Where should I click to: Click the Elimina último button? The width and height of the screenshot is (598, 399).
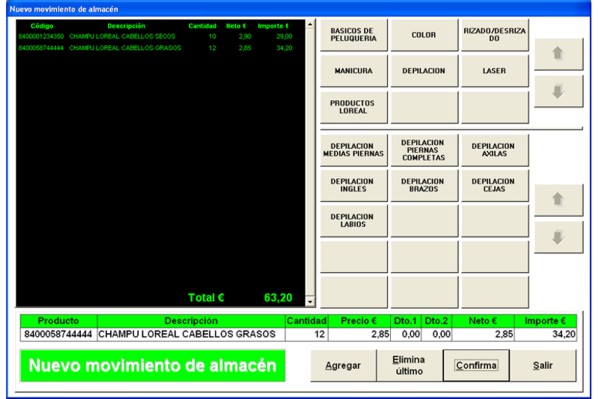(409, 365)
